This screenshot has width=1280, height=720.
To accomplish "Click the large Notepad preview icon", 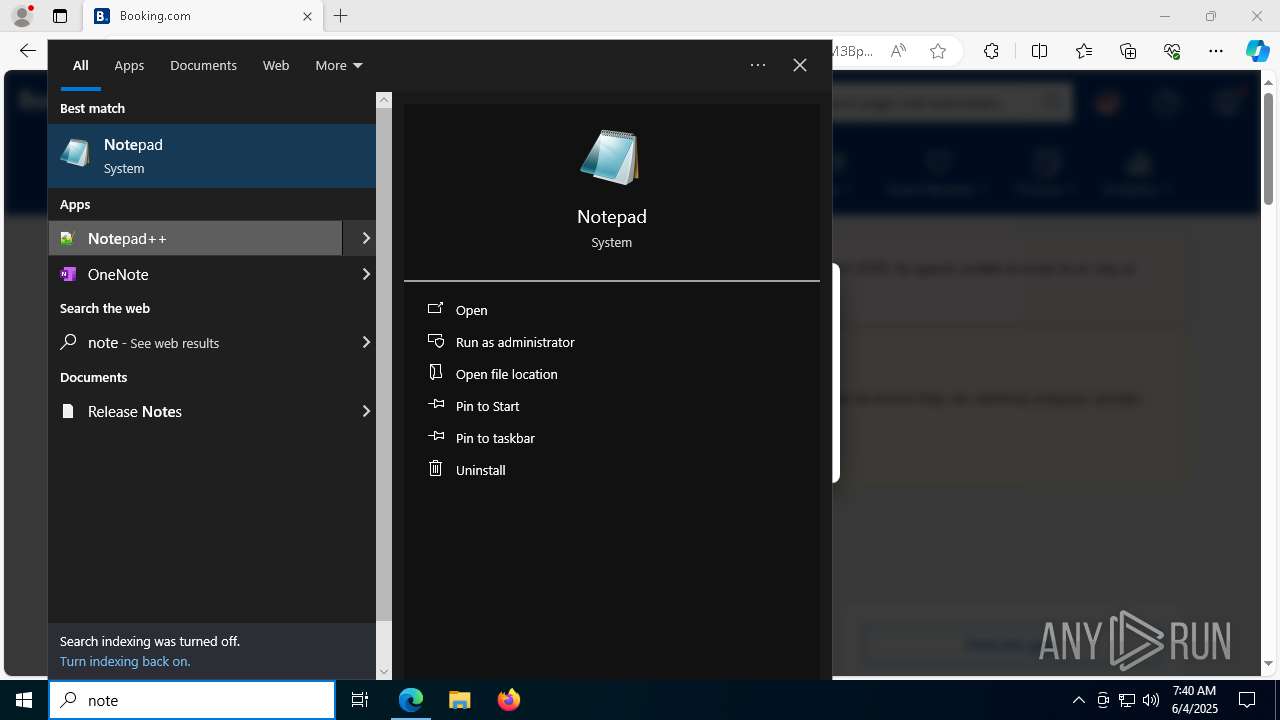I will point(610,157).
